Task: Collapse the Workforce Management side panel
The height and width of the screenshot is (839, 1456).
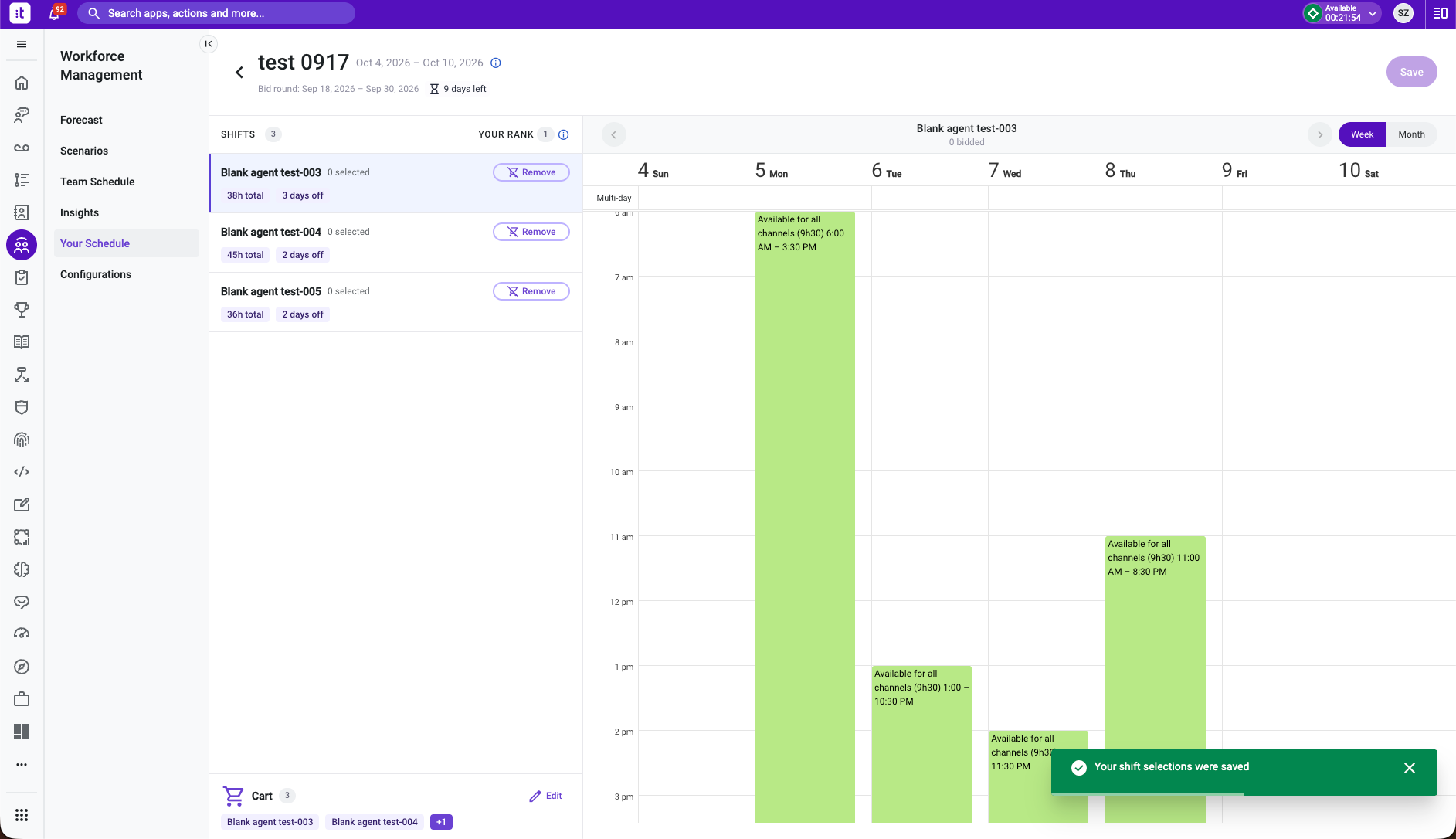Action: click(209, 44)
